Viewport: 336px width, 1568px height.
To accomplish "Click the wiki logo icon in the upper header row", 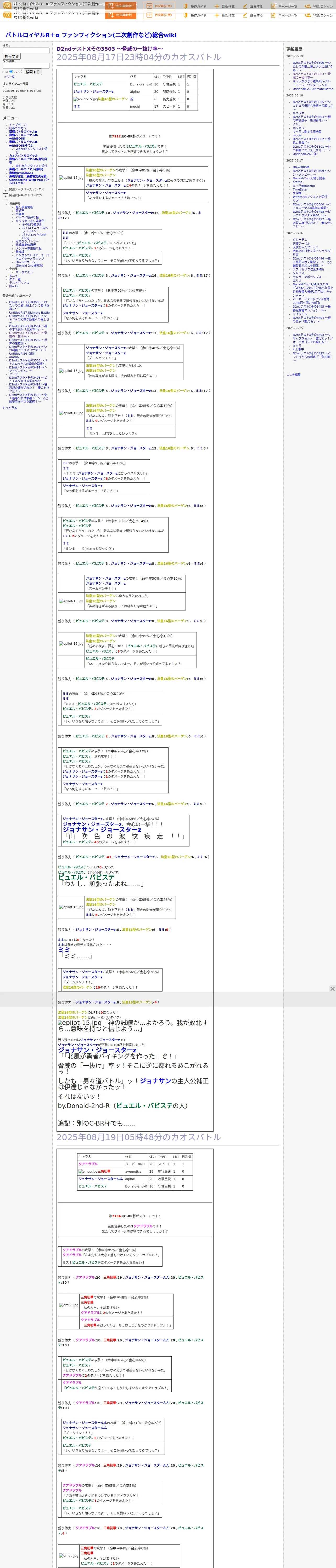I will [7, 5].
